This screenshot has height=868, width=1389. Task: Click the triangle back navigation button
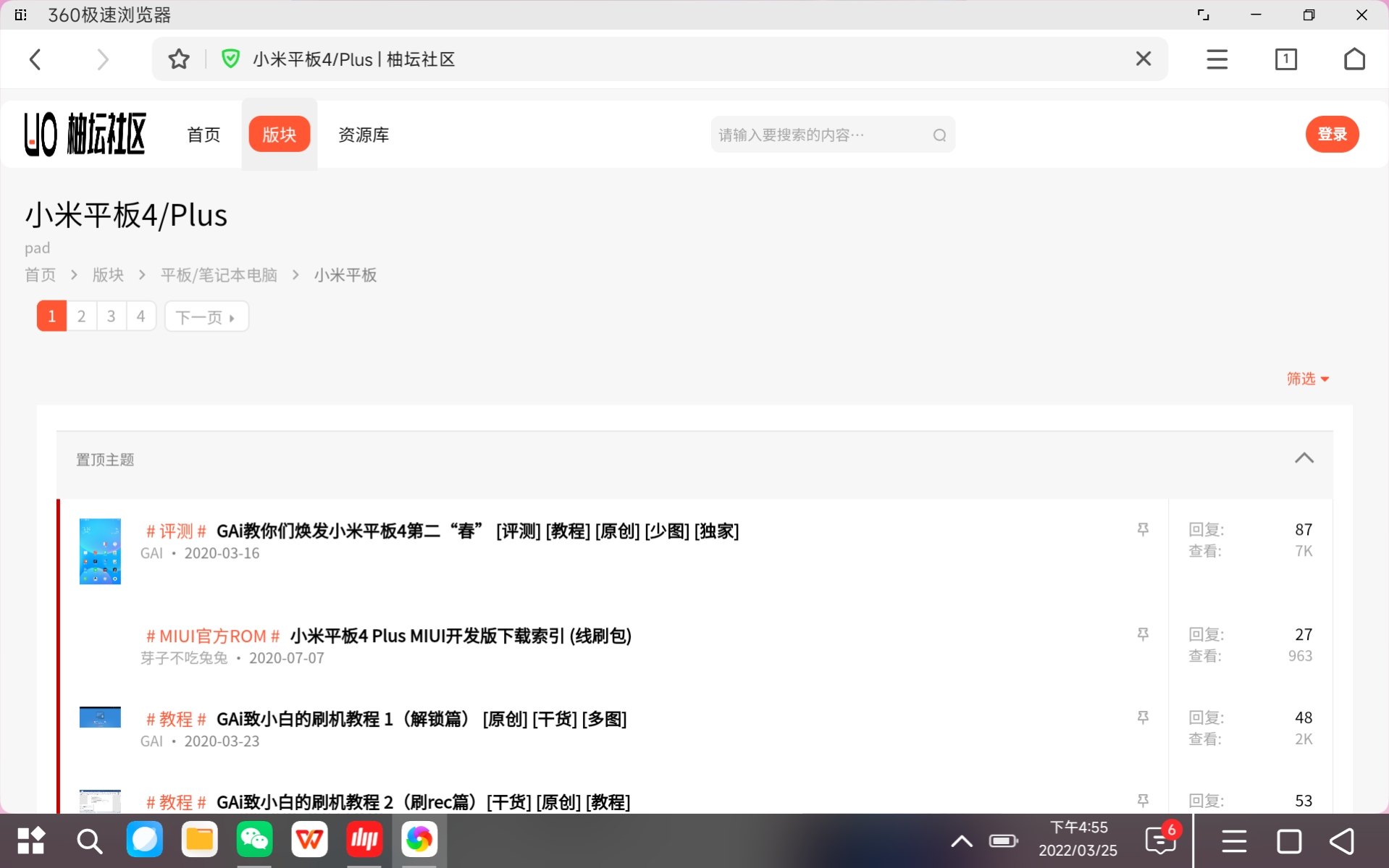click(1343, 841)
